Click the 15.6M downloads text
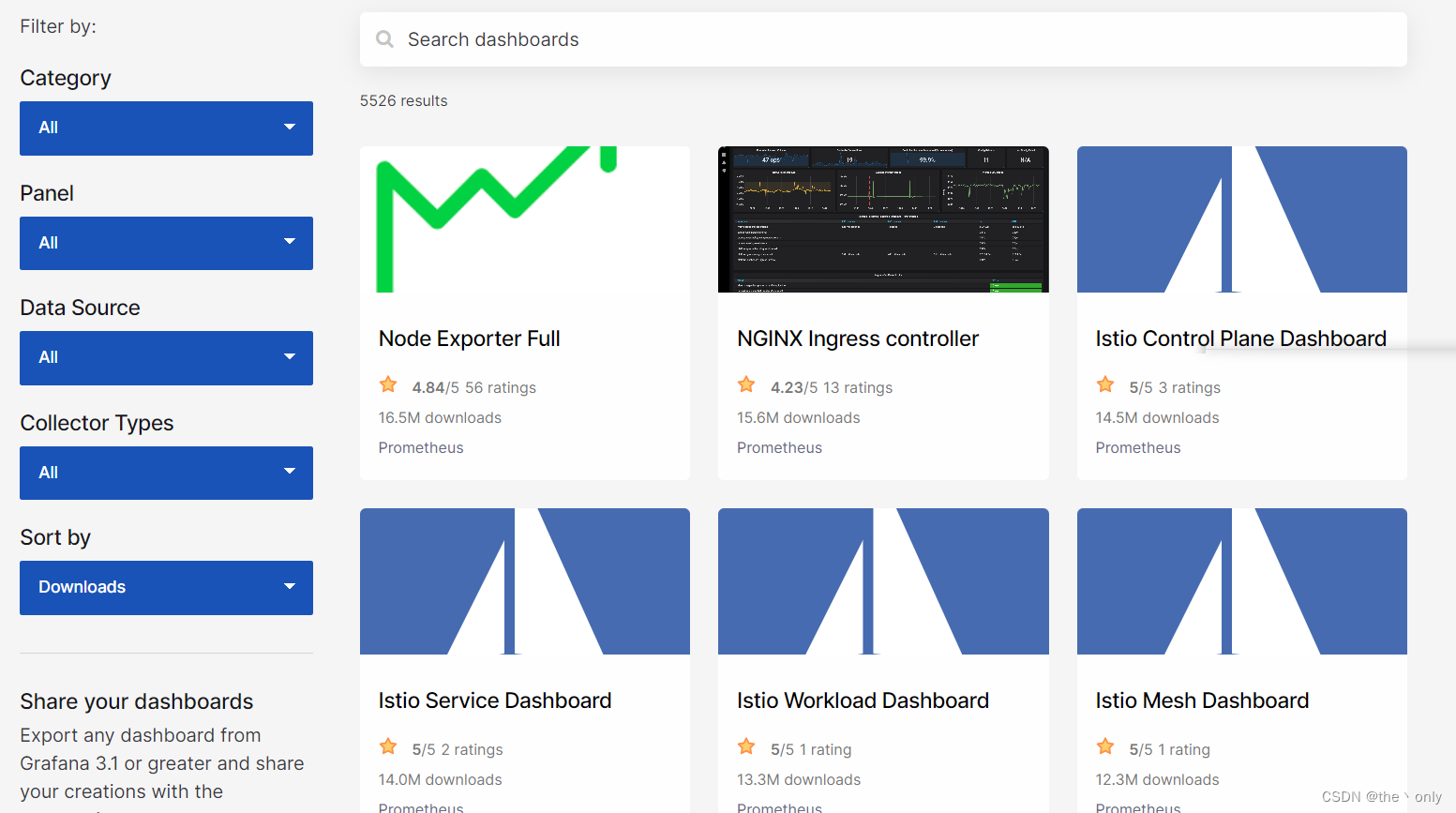The width and height of the screenshot is (1456, 813). [799, 417]
